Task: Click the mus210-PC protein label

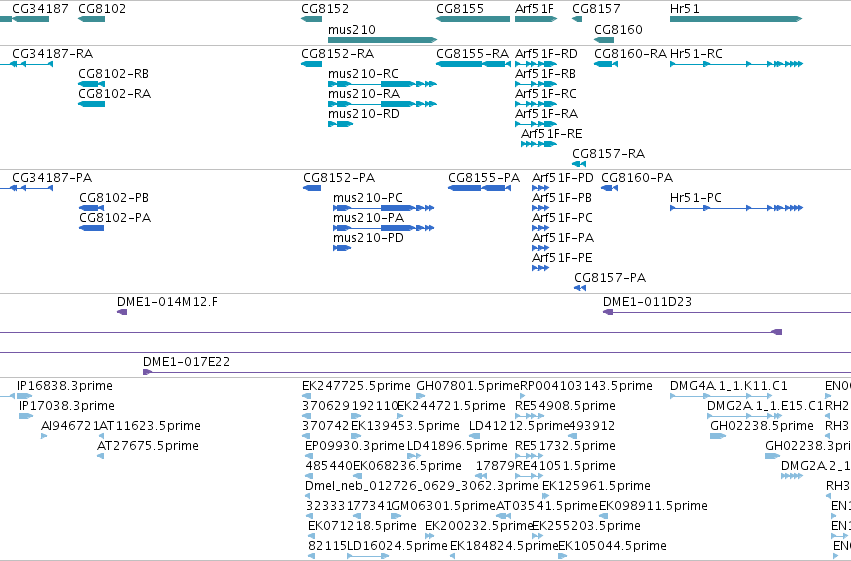Action: click(368, 198)
